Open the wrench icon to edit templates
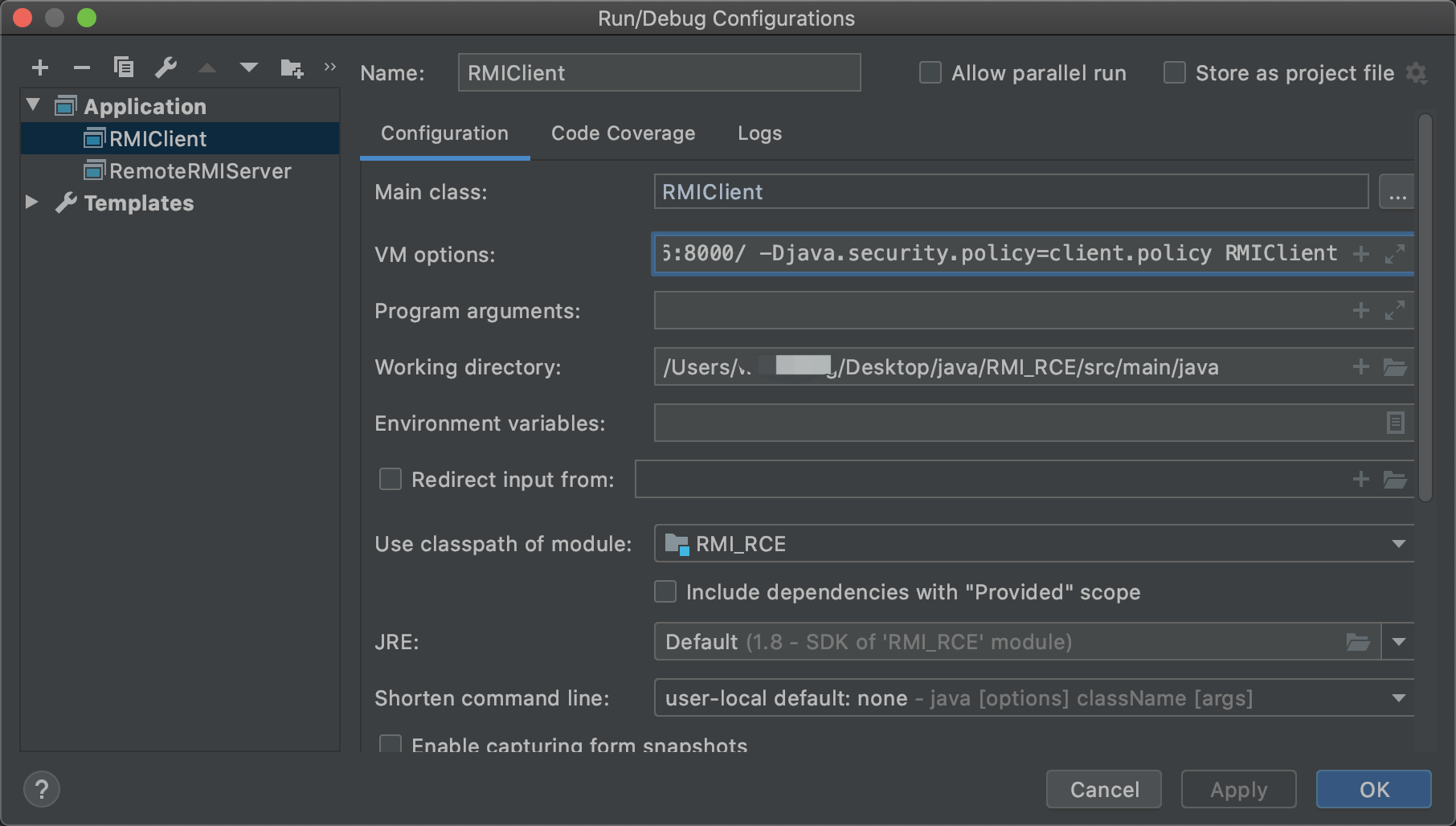The width and height of the screenshot is (1456, 826). pyautogui.click(x=166, y=67)
